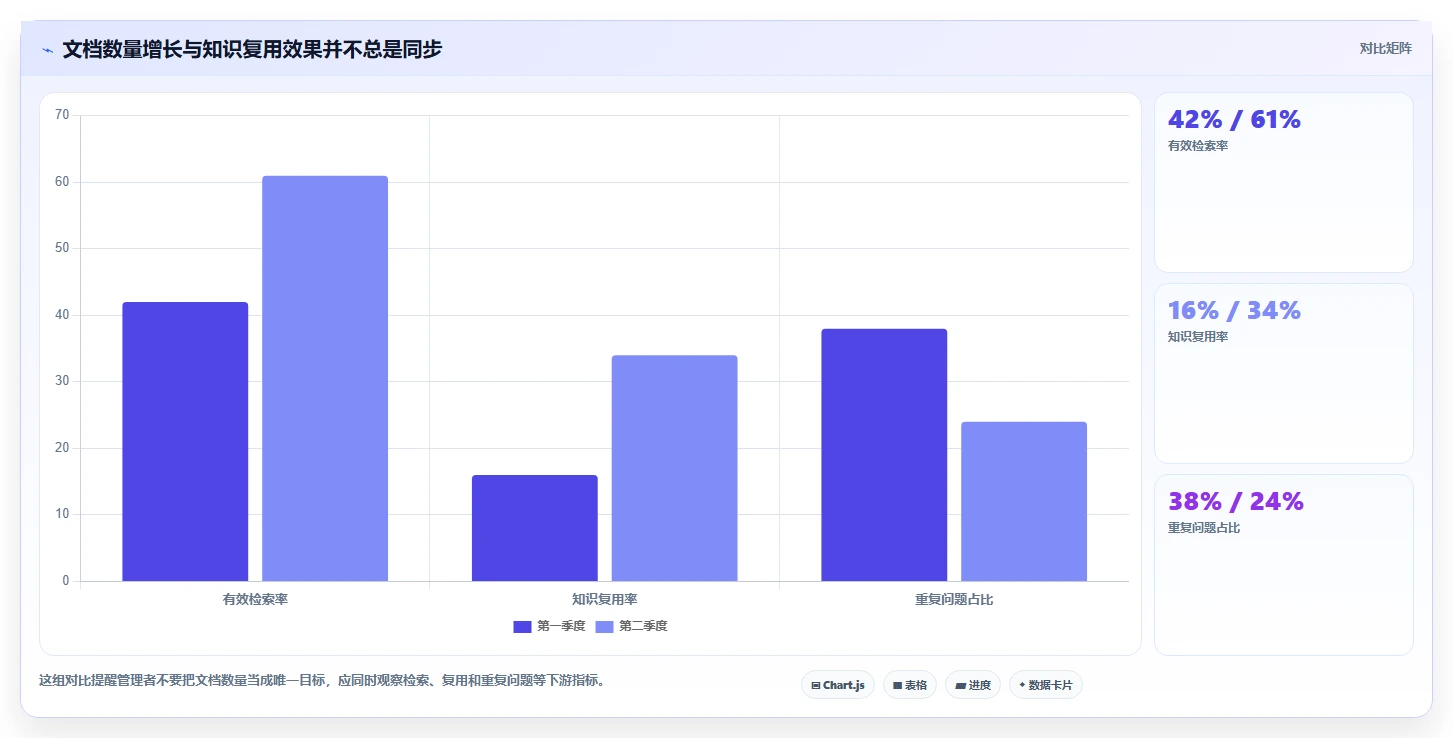Image resolution: width=1453 pixels, height=738 pixels.
Task: Click 重复问题占比 caption under 38% / 24%
Action: (1204, 528)
